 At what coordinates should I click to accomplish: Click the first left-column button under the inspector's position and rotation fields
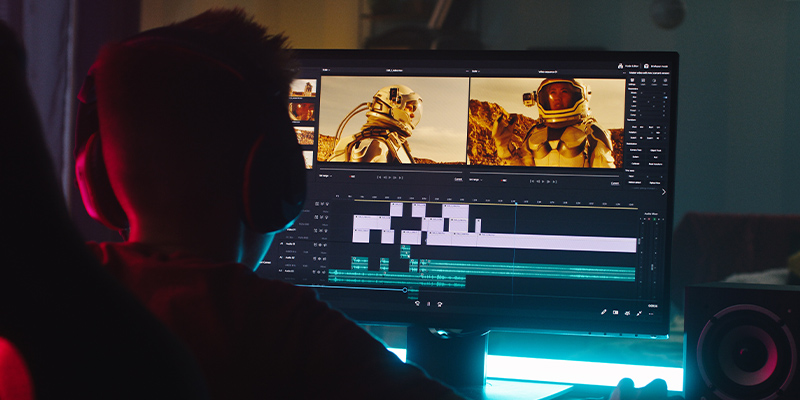pos(636,150)
